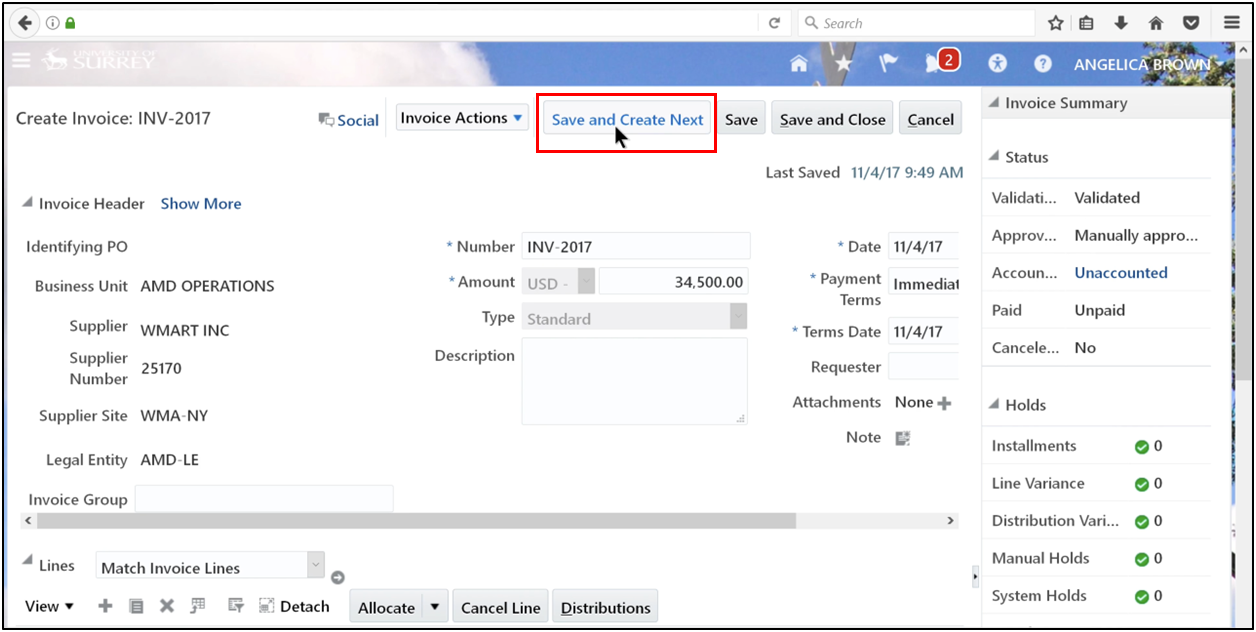Click the Invoice Group input field
This screenshot has width=1256, height=632.
(x=263, y=497)
